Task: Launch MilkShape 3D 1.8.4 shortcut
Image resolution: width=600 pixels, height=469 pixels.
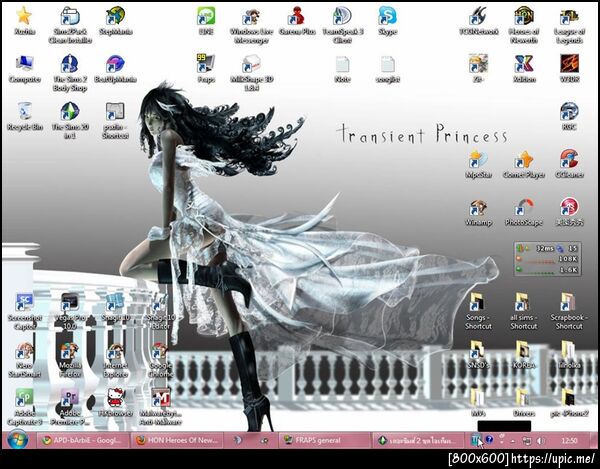Action: pos(251,73)
